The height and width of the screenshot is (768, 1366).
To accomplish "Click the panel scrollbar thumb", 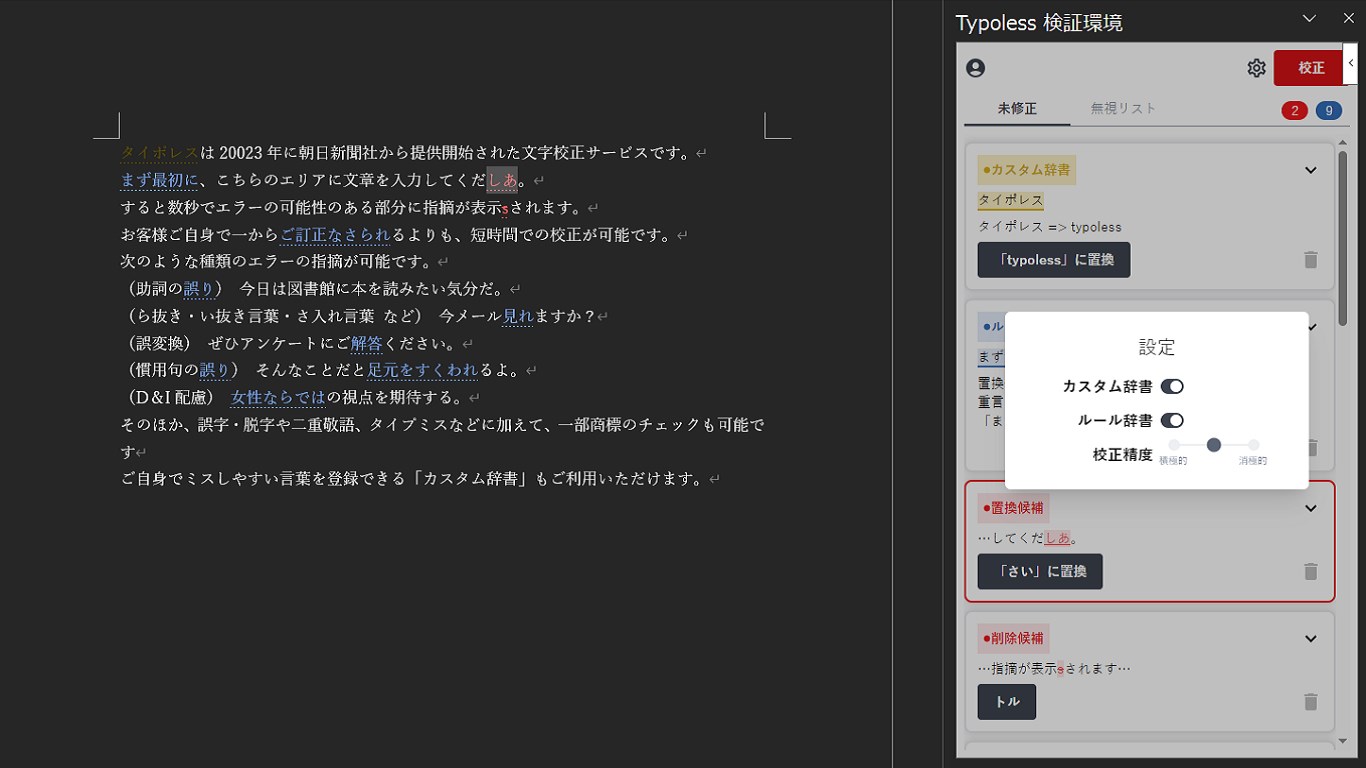I will [x=1342, y=238].
